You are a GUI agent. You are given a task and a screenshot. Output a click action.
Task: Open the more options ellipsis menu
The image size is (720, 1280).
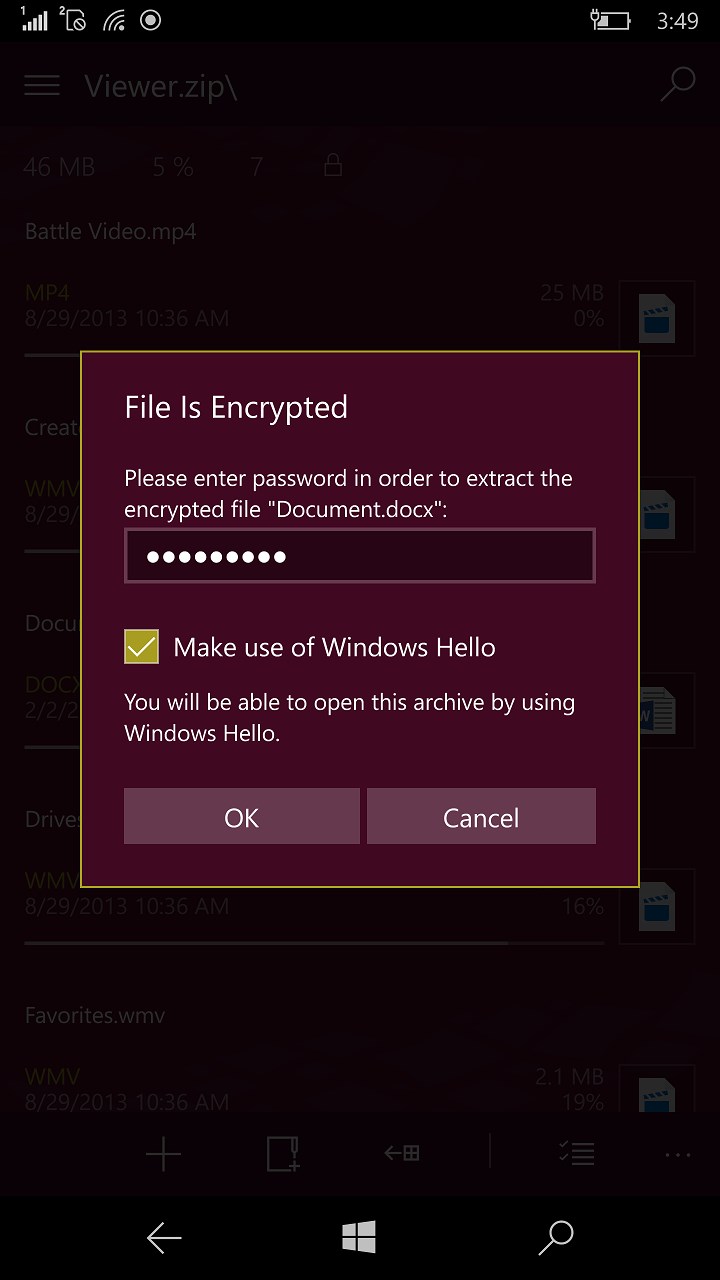point(677,1154)
